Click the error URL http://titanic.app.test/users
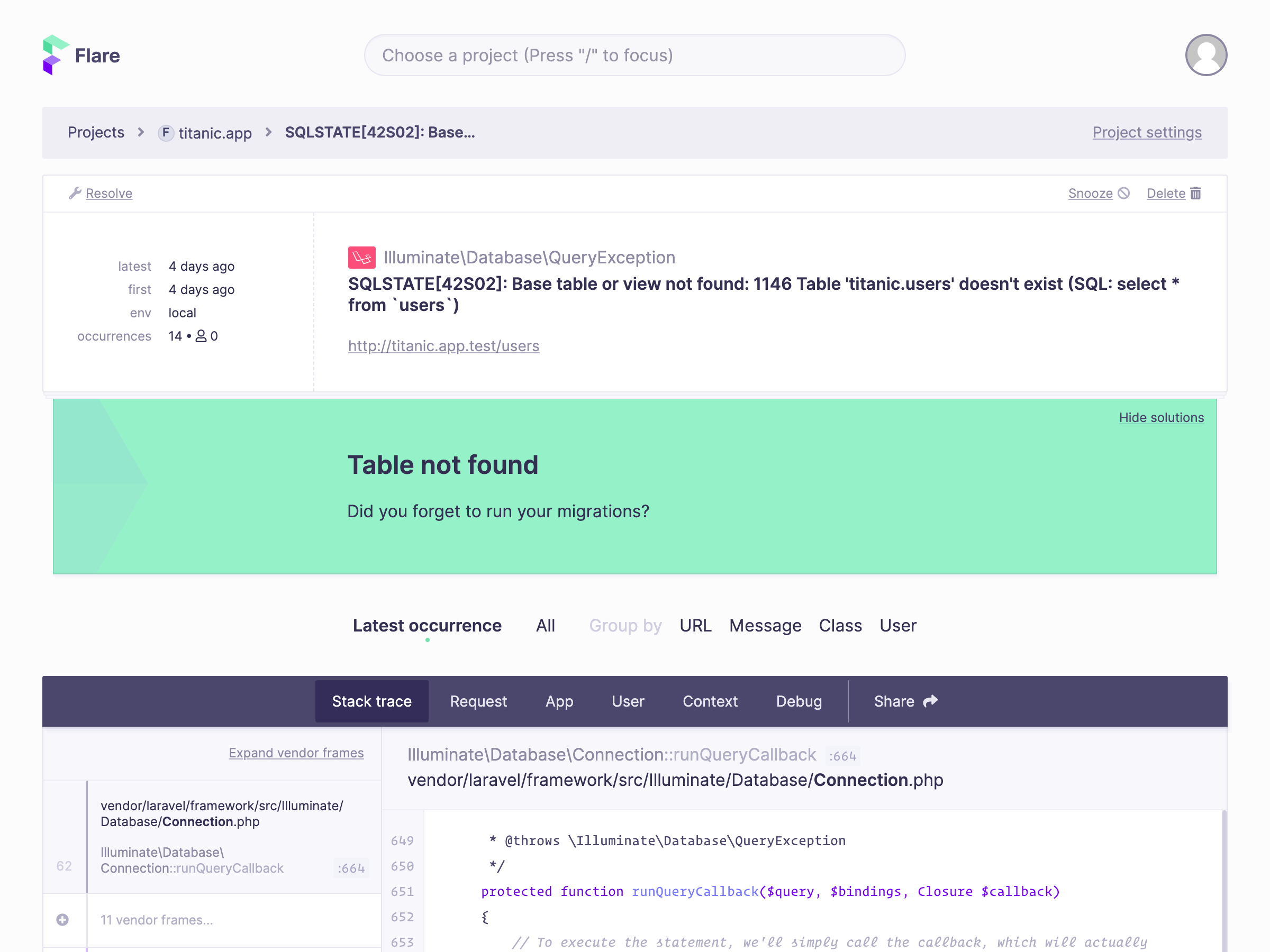1270x952 pixels. 443,346
